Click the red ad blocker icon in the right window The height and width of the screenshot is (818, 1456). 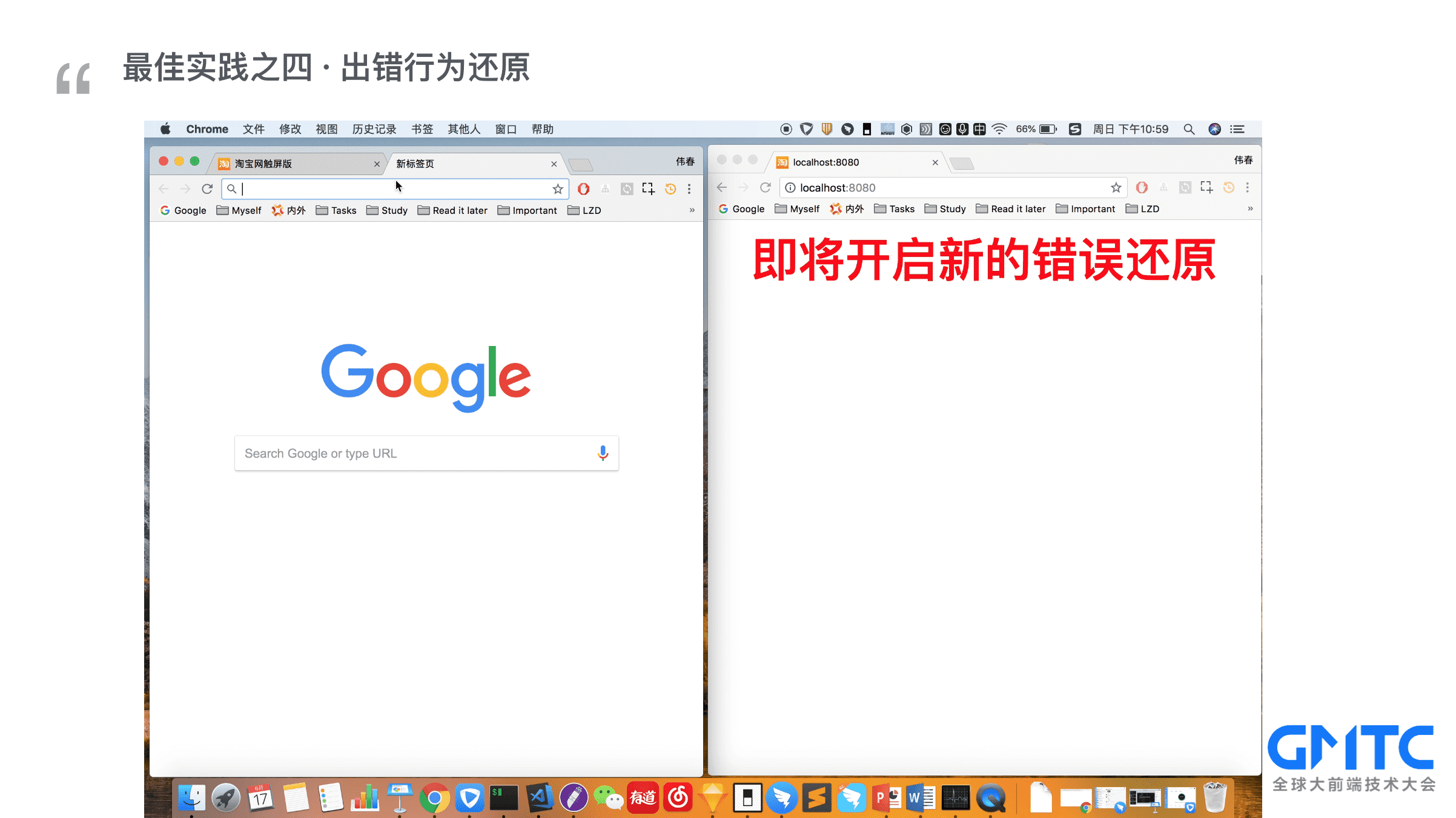[x=1142, y=188]
